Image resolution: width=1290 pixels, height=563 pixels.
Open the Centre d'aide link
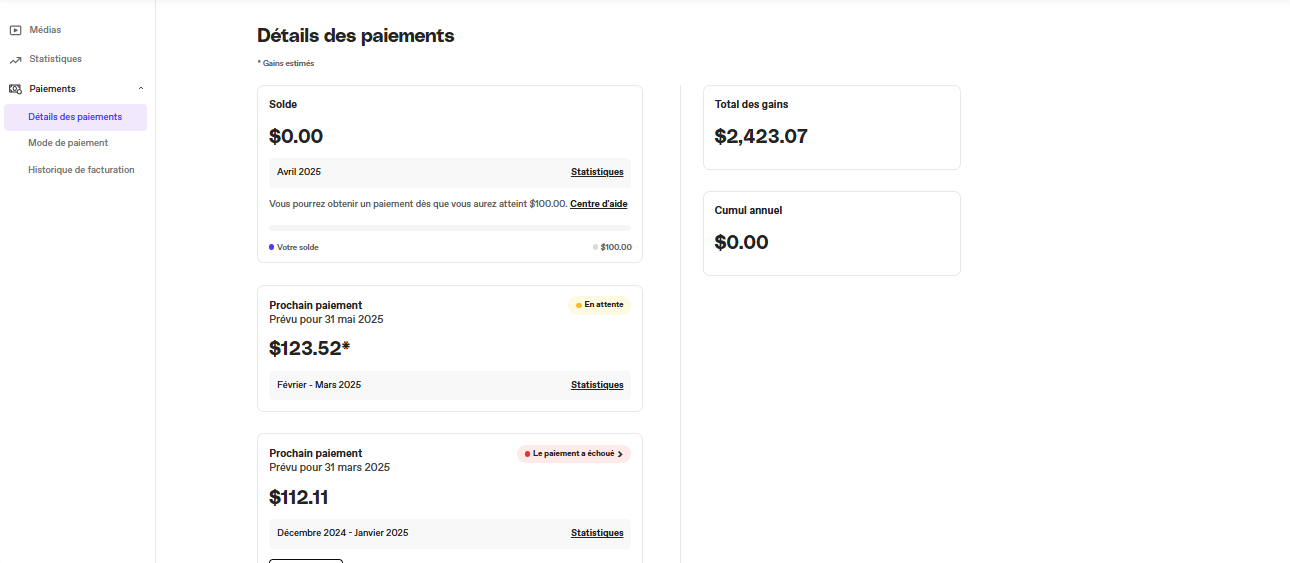tap(599, 204)
